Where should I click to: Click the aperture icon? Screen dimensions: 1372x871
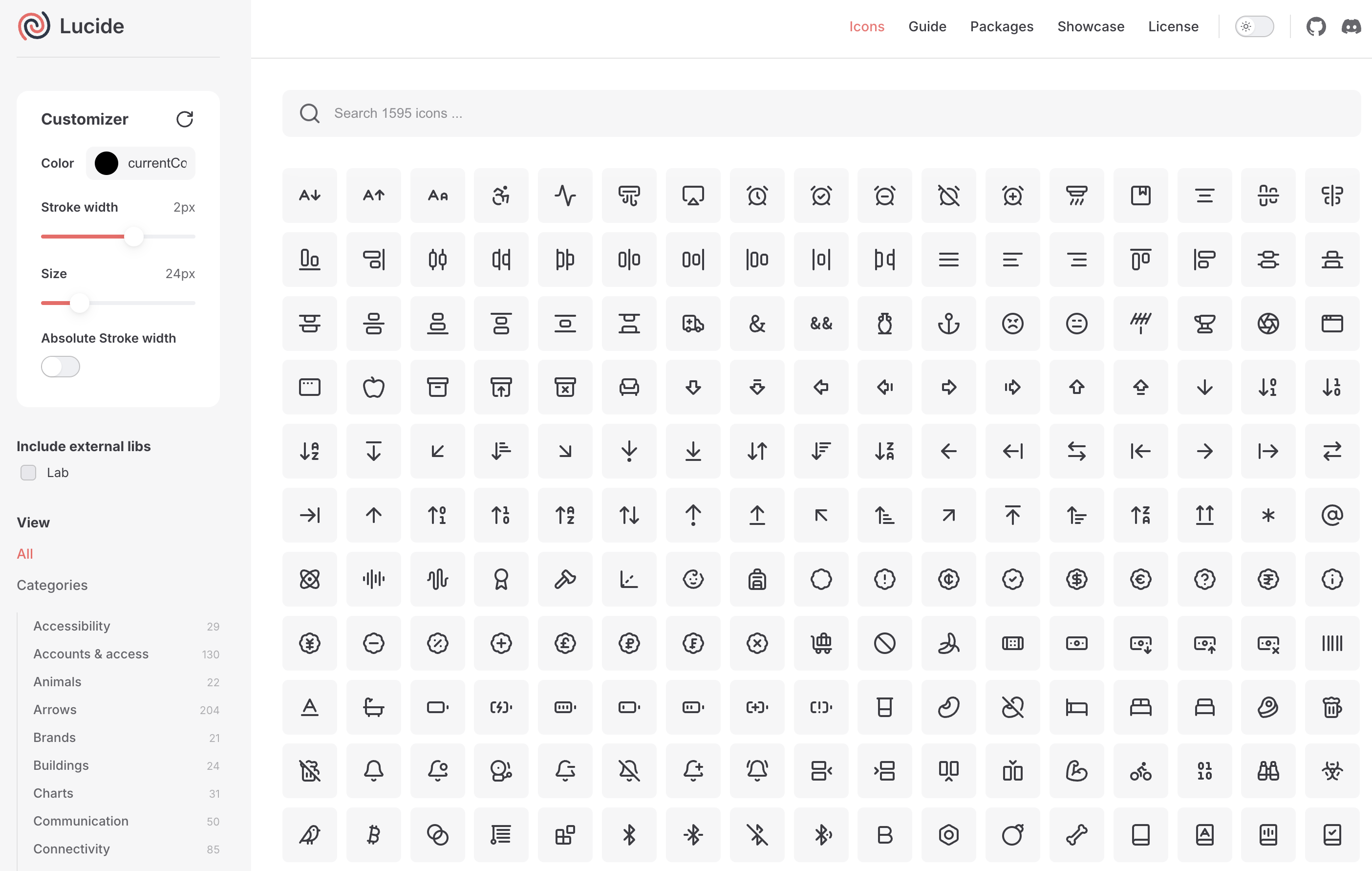1268,324
